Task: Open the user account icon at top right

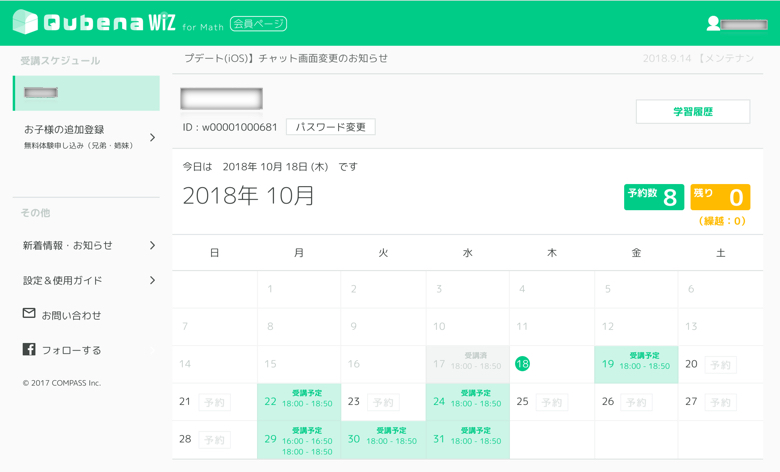Action: (713, 23)
